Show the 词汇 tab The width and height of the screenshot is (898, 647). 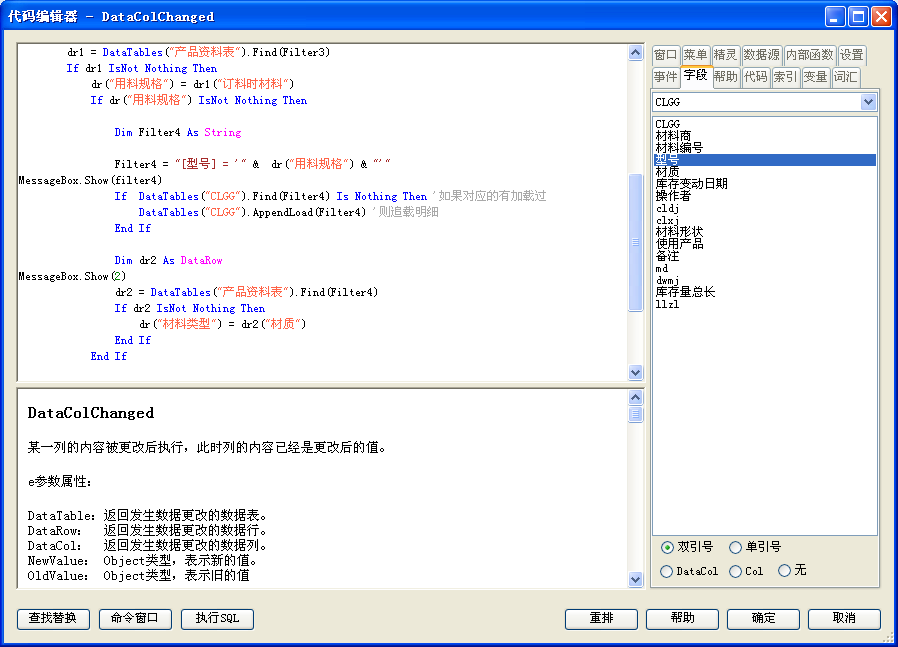[845, 77]
